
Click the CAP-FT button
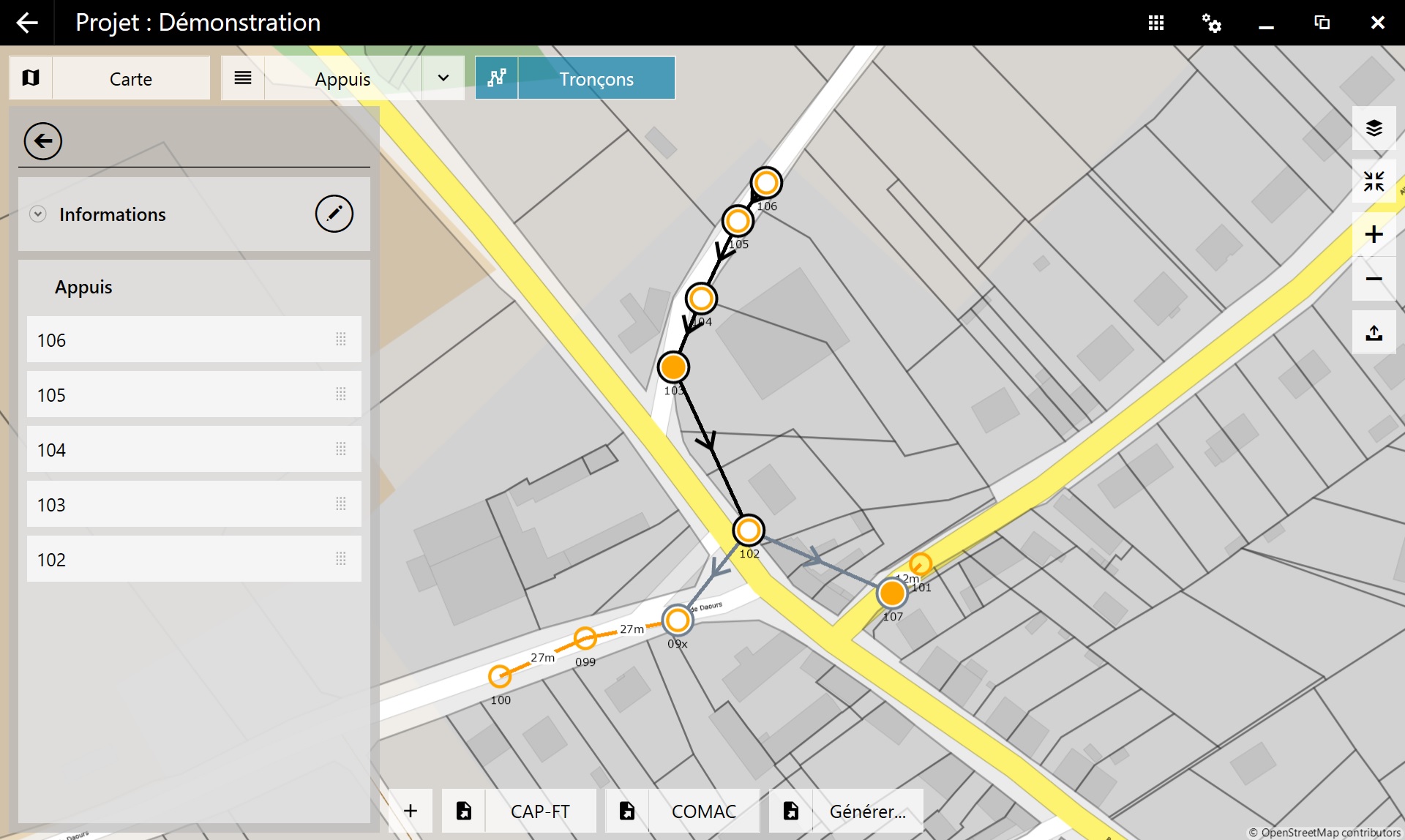point(540,811)
